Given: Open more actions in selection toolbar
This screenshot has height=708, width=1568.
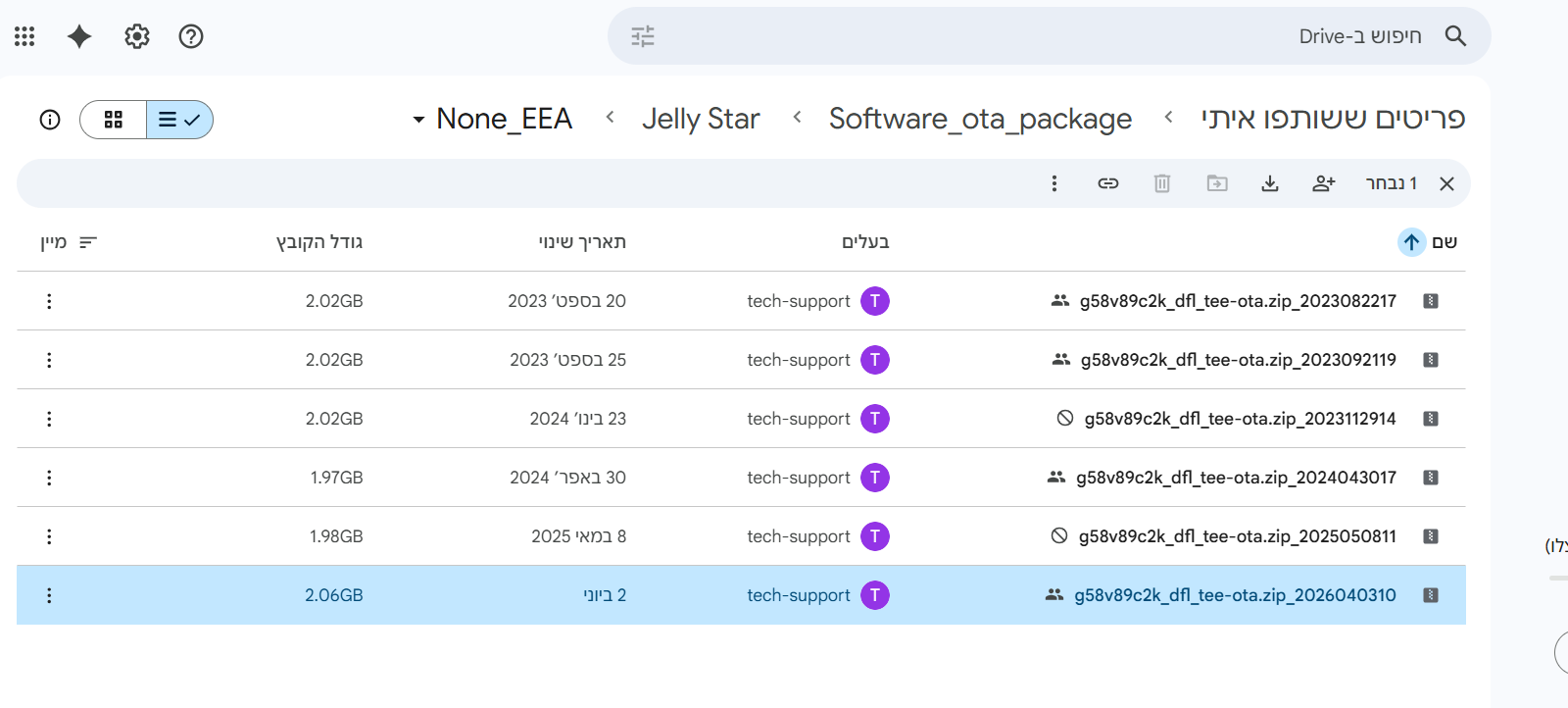Looking at the screenshot, I should click(1054, 183).
